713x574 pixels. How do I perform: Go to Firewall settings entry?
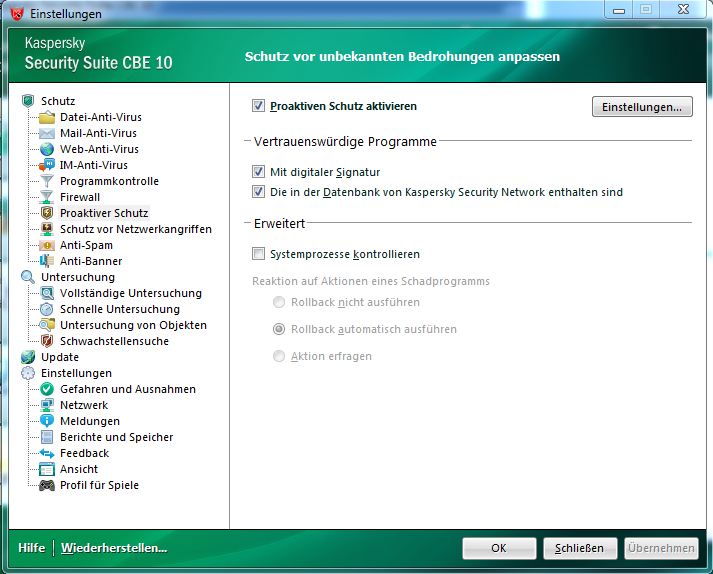pyautogui.click(x=80, y=197)
